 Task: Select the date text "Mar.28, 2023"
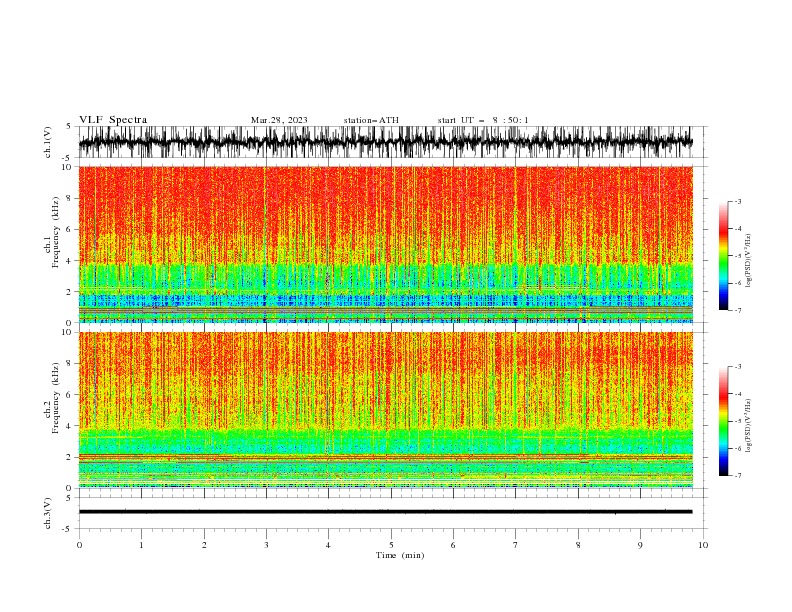point(279,120)
